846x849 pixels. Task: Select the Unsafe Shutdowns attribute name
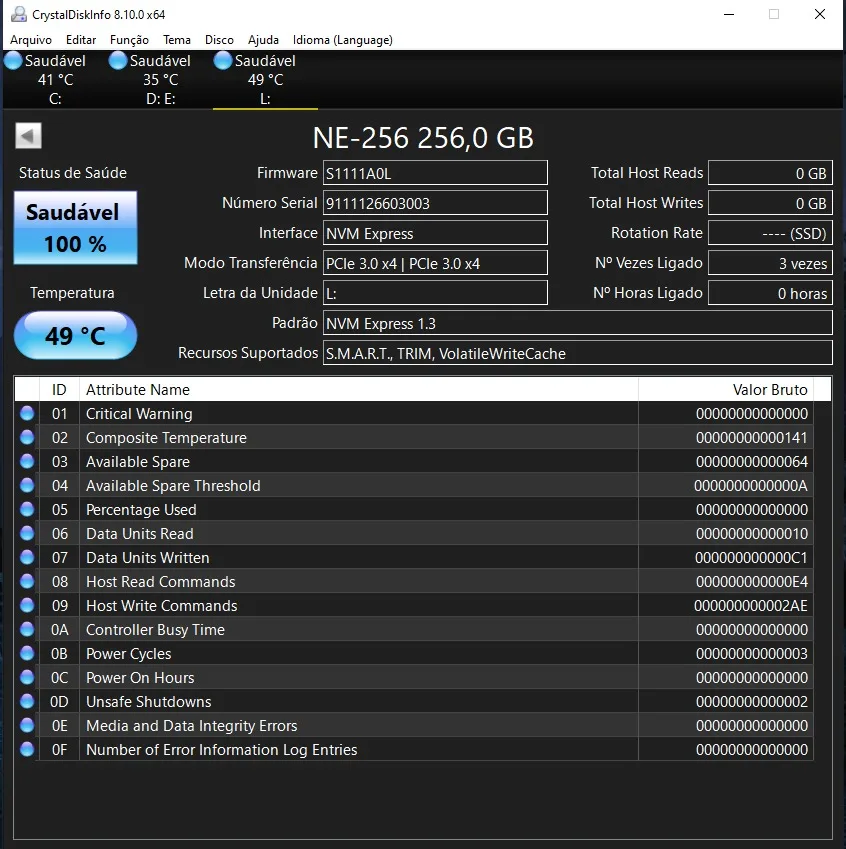tap(148, 701)
